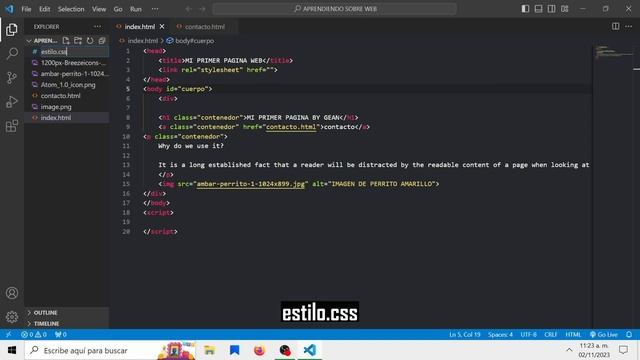The width and height of the screenshot is (640, 360).
Task: Open contacto.html in Explorer
Action: [60, 96]
